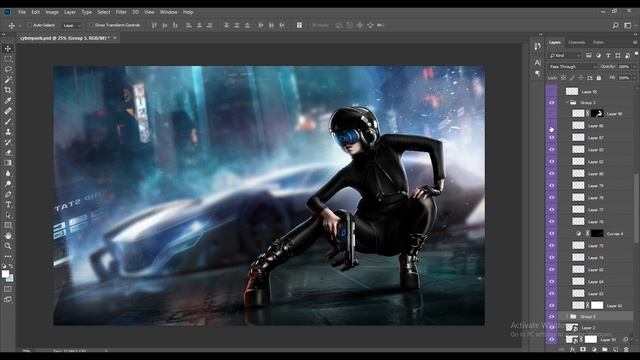Image resolution: width=640 pixels, height=360 pixels.
Task: Close the cyberpunk.psd document tab
Action: click(x=115, y=38)
